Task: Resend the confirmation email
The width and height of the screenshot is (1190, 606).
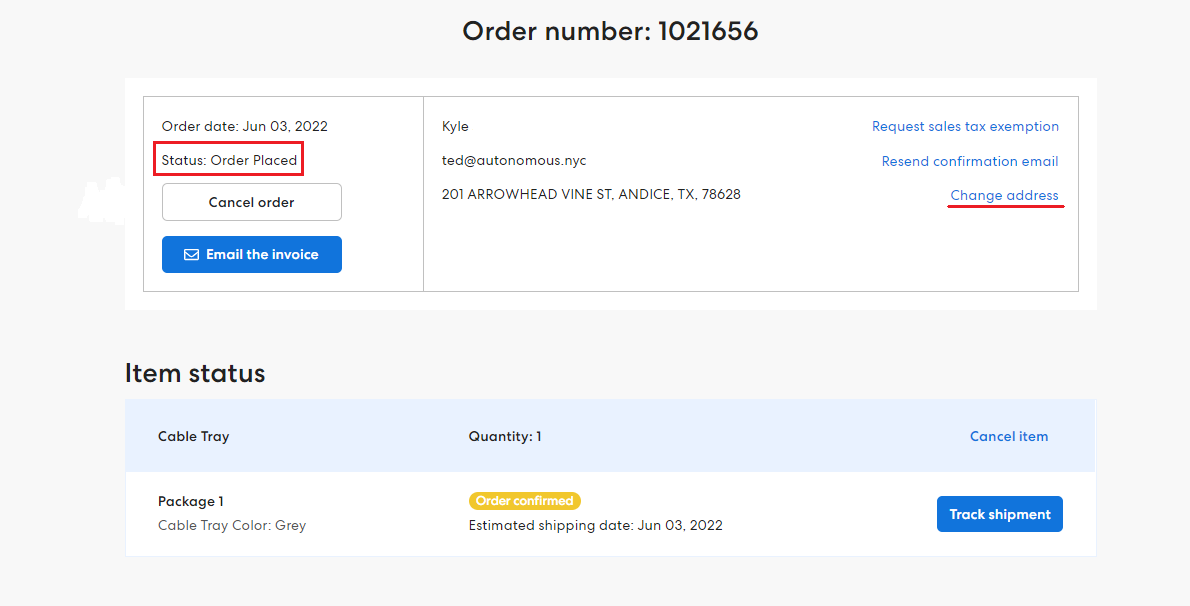Action: [x=969, y=161]
